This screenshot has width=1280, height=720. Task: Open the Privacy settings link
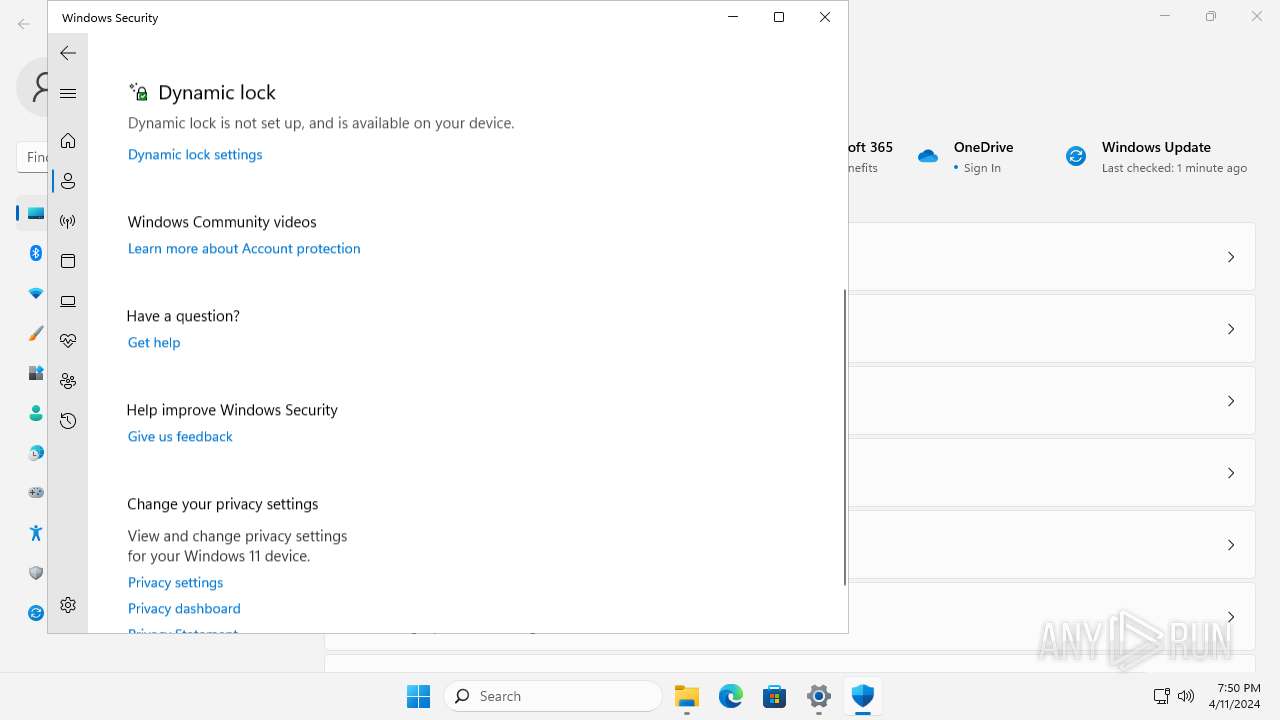click(x=175, y=582)
